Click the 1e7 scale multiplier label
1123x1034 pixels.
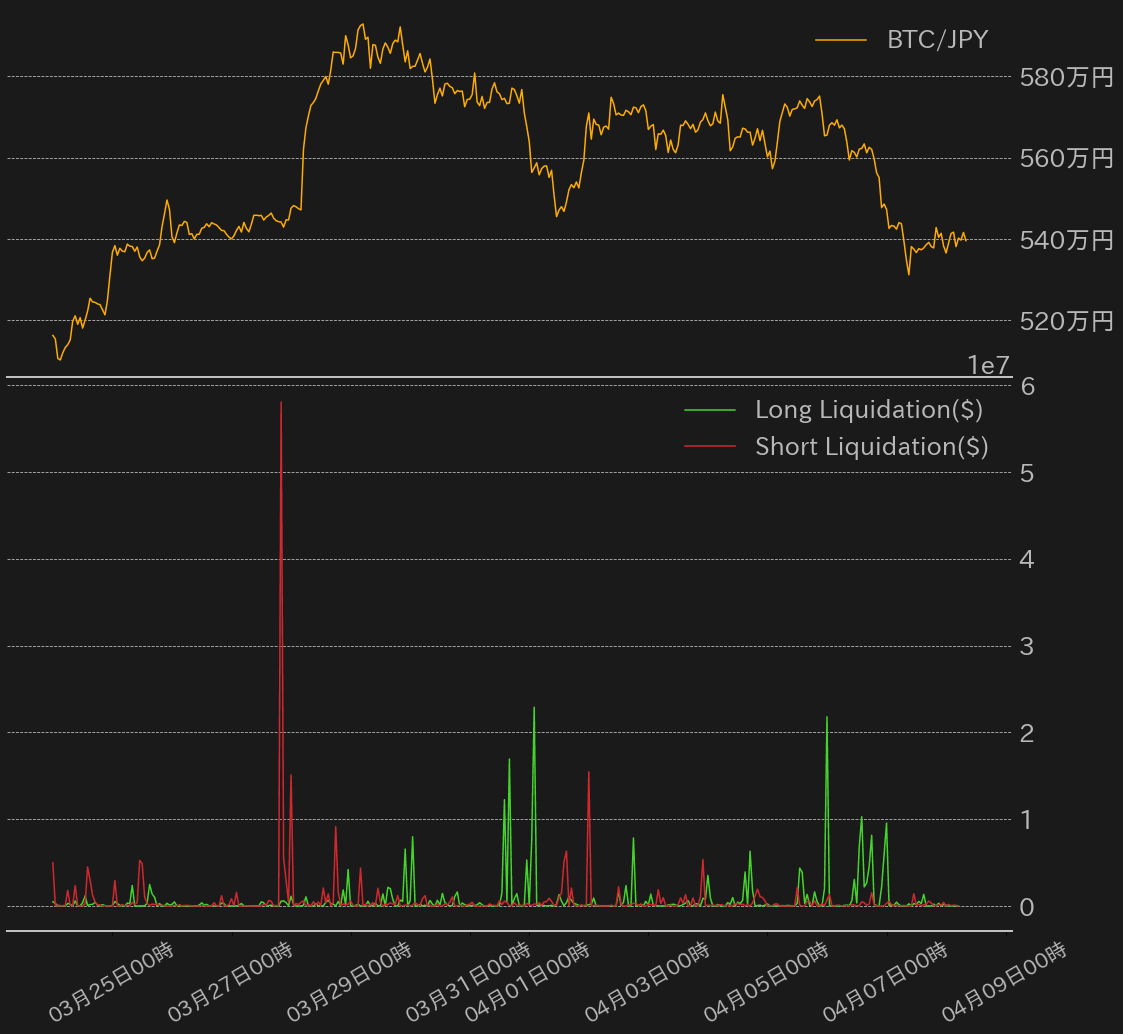(x=988, y=366)
